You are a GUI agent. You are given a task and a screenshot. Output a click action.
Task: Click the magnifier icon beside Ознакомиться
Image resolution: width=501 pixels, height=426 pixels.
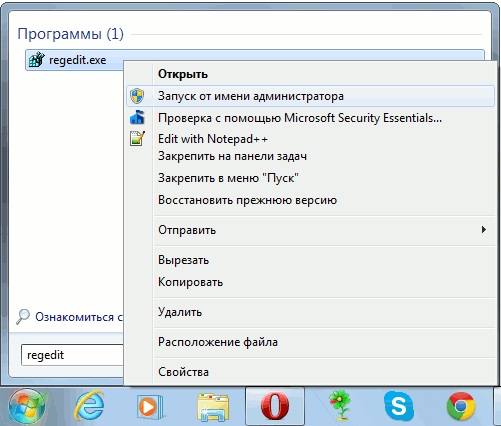[23, 317]
